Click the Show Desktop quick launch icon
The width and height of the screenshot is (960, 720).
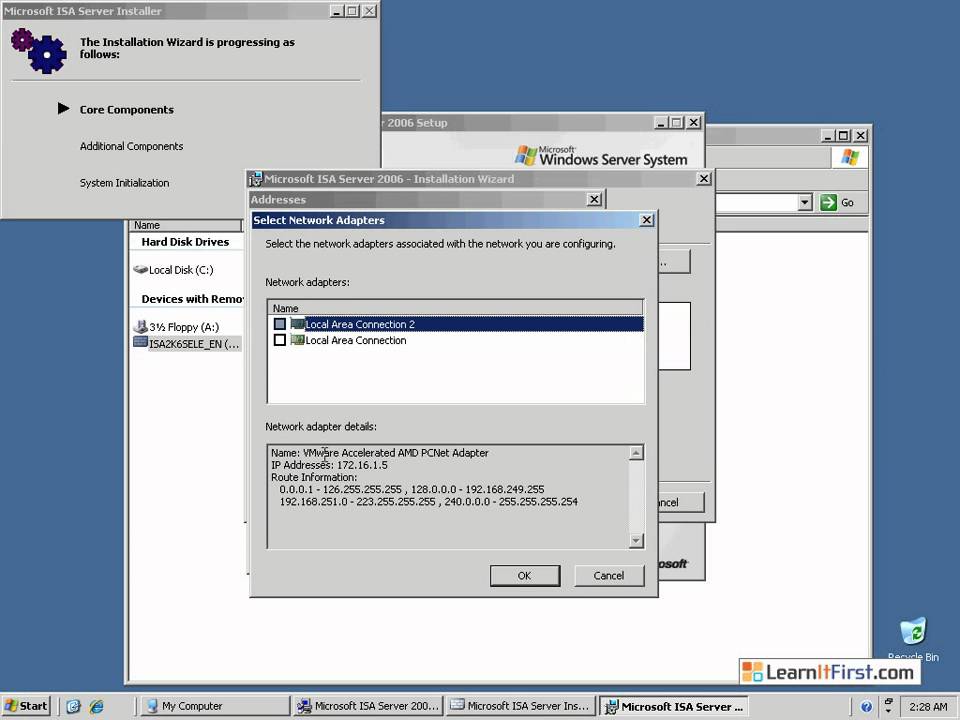(73, 707)
